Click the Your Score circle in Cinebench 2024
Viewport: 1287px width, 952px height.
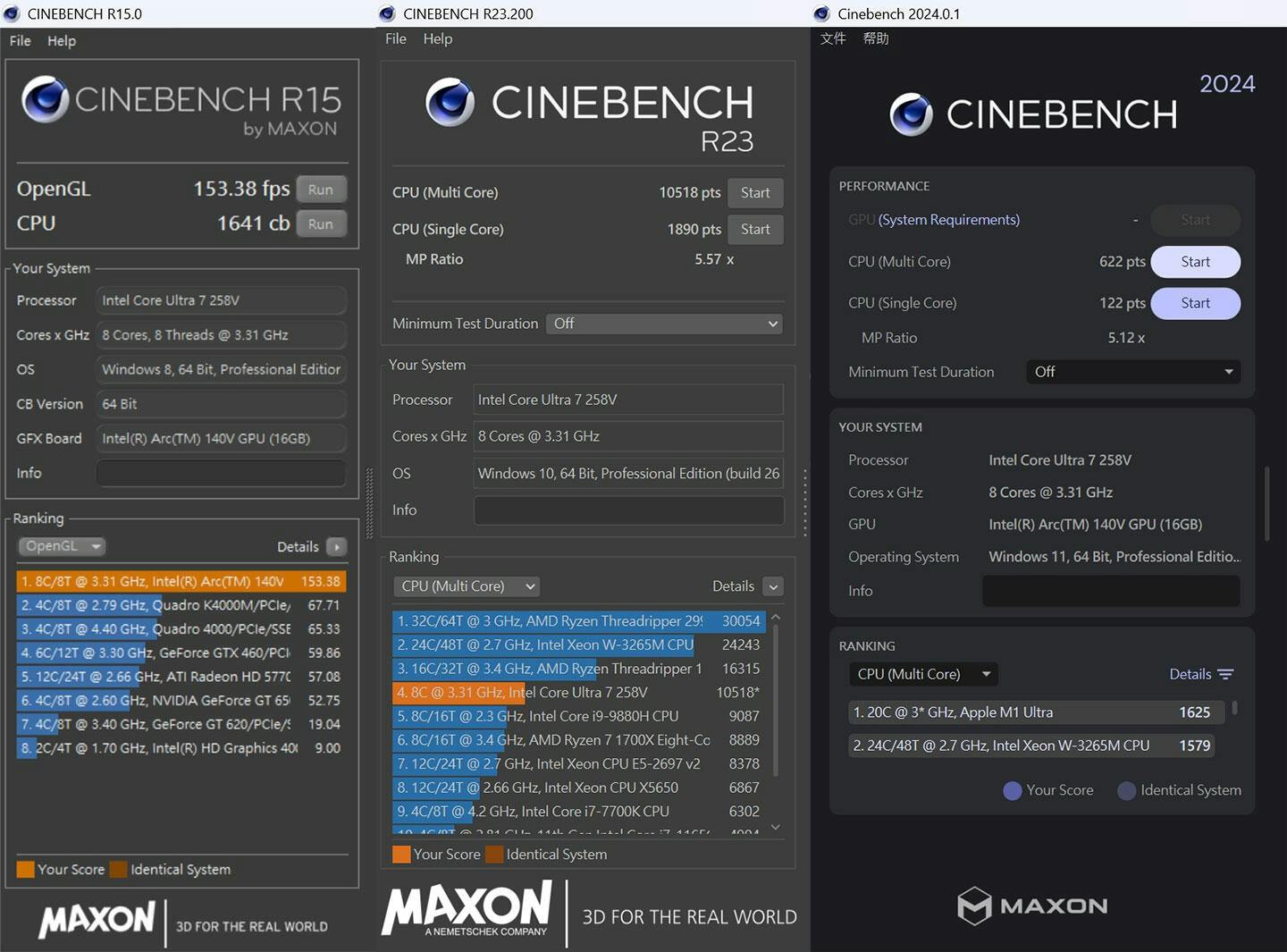point(1013,791)
